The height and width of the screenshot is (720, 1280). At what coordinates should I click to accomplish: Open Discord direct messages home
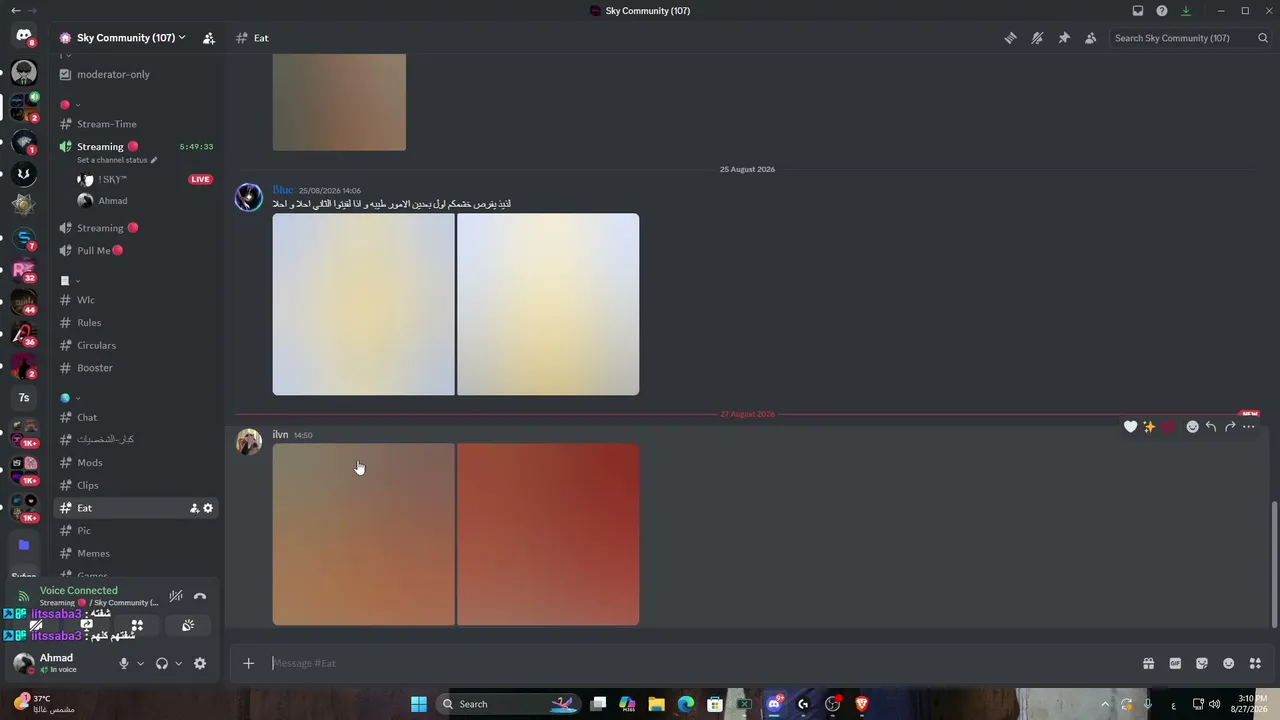[x=24, y=37]
